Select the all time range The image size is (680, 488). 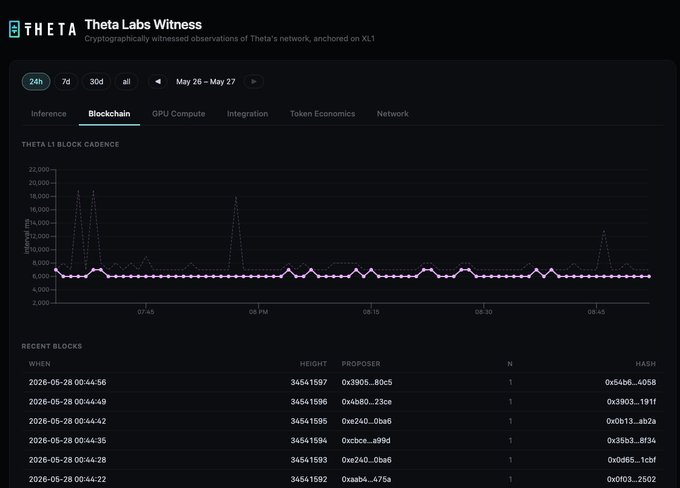(126, 82)
